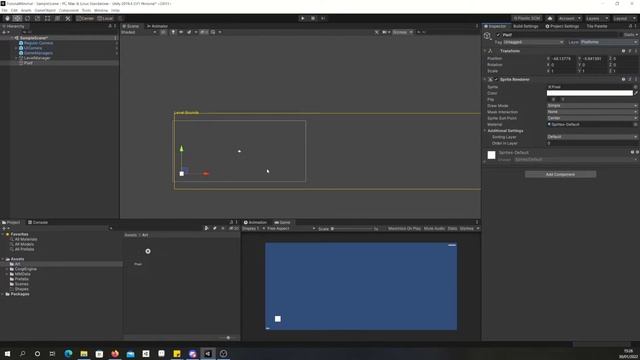Open the Tag dropdown

(533, 42)
